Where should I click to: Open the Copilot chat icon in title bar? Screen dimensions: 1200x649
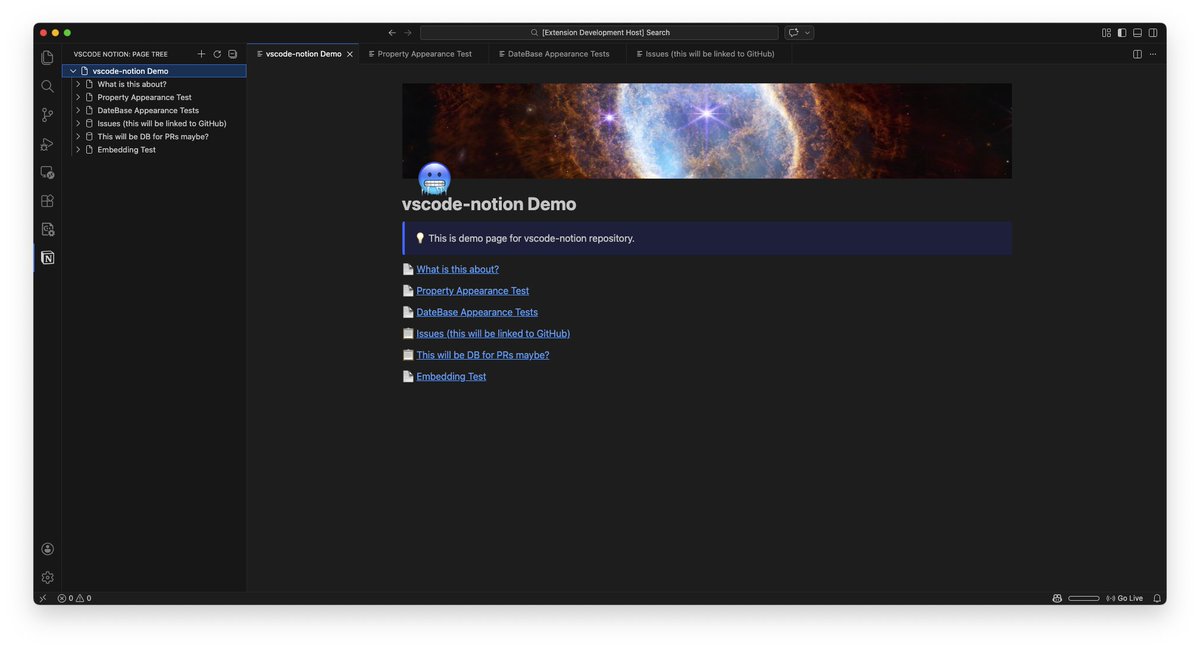(x=793, y=33)
